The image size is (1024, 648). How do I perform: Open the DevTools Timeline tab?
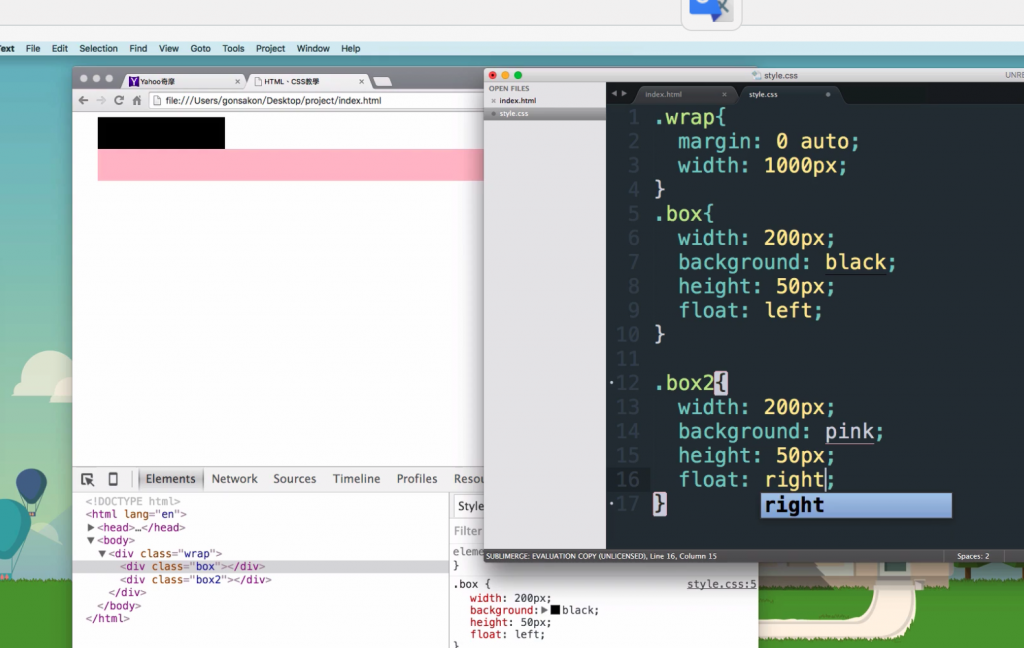pyautogui.click(x=357, y=479)
